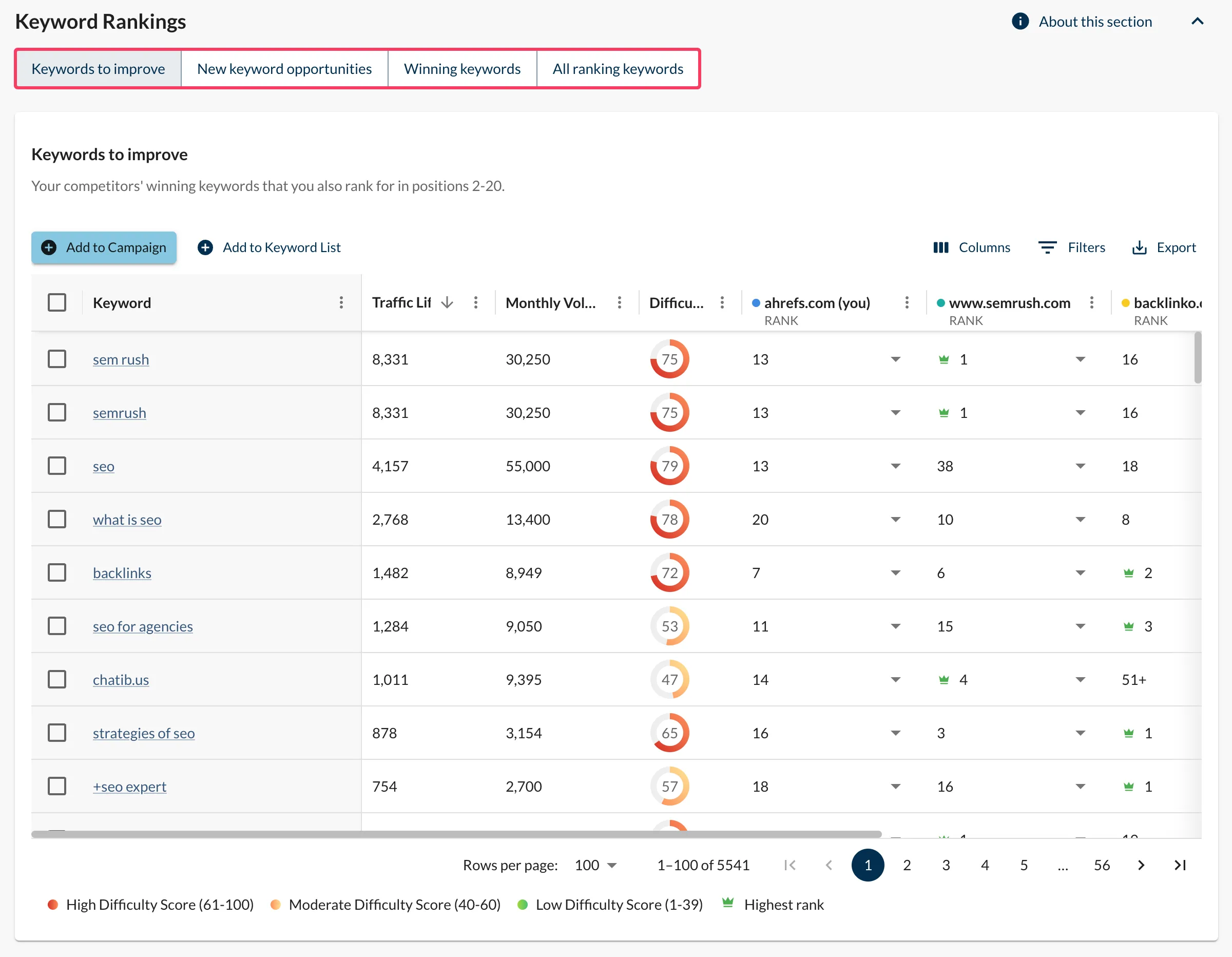Screen dimensions: 1232x957
Task: Collapse the Keyword Rankings section chevron
Action: point(1197,22)
